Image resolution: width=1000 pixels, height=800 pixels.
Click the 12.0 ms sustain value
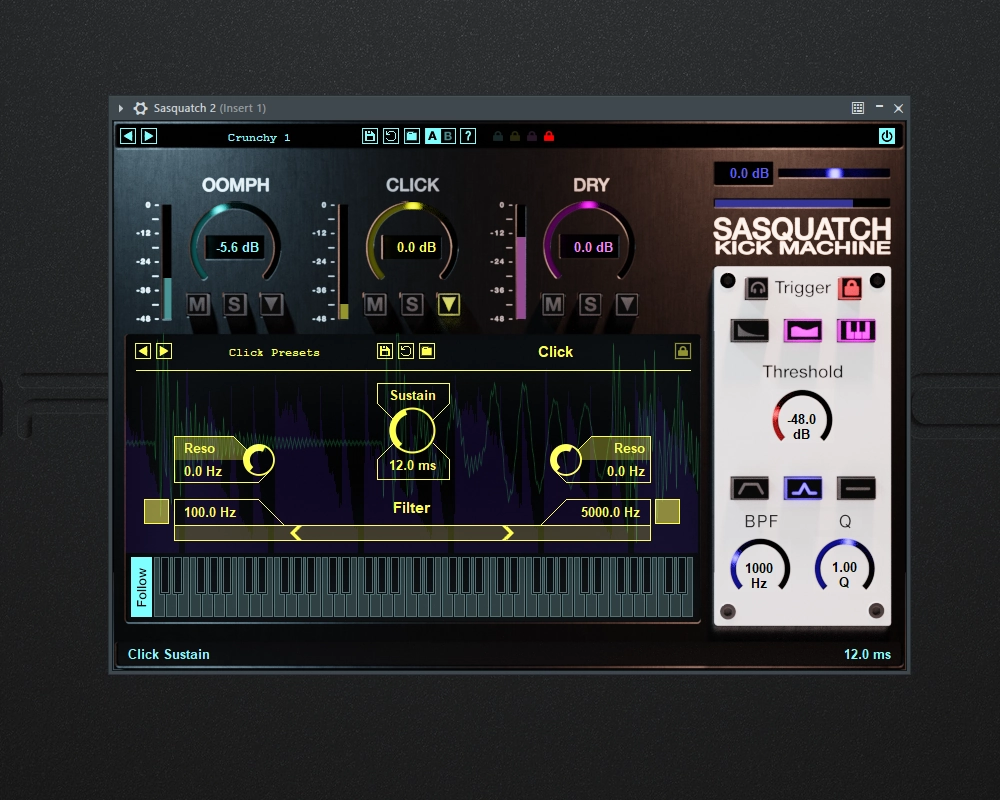click(x=413, y=466)
